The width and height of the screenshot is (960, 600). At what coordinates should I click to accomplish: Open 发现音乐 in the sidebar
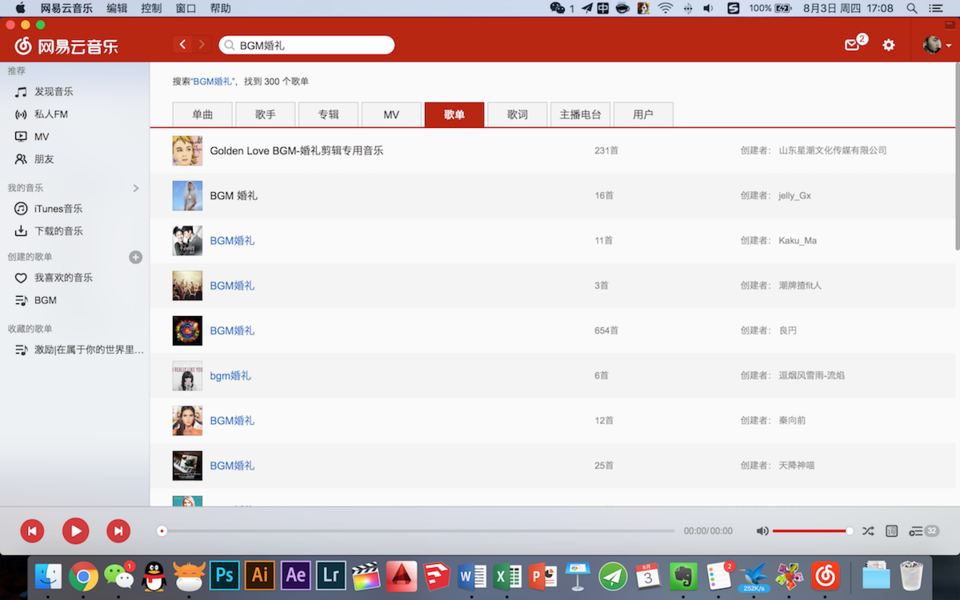tap(53, 92)
